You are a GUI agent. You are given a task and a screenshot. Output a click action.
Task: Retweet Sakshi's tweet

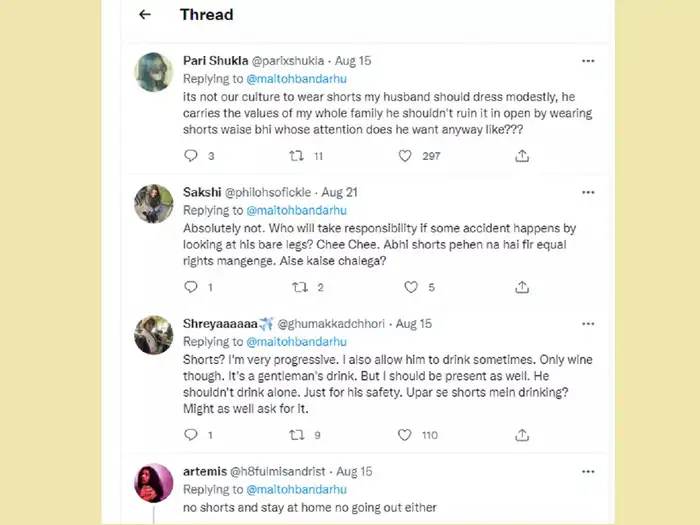(298, 287)
